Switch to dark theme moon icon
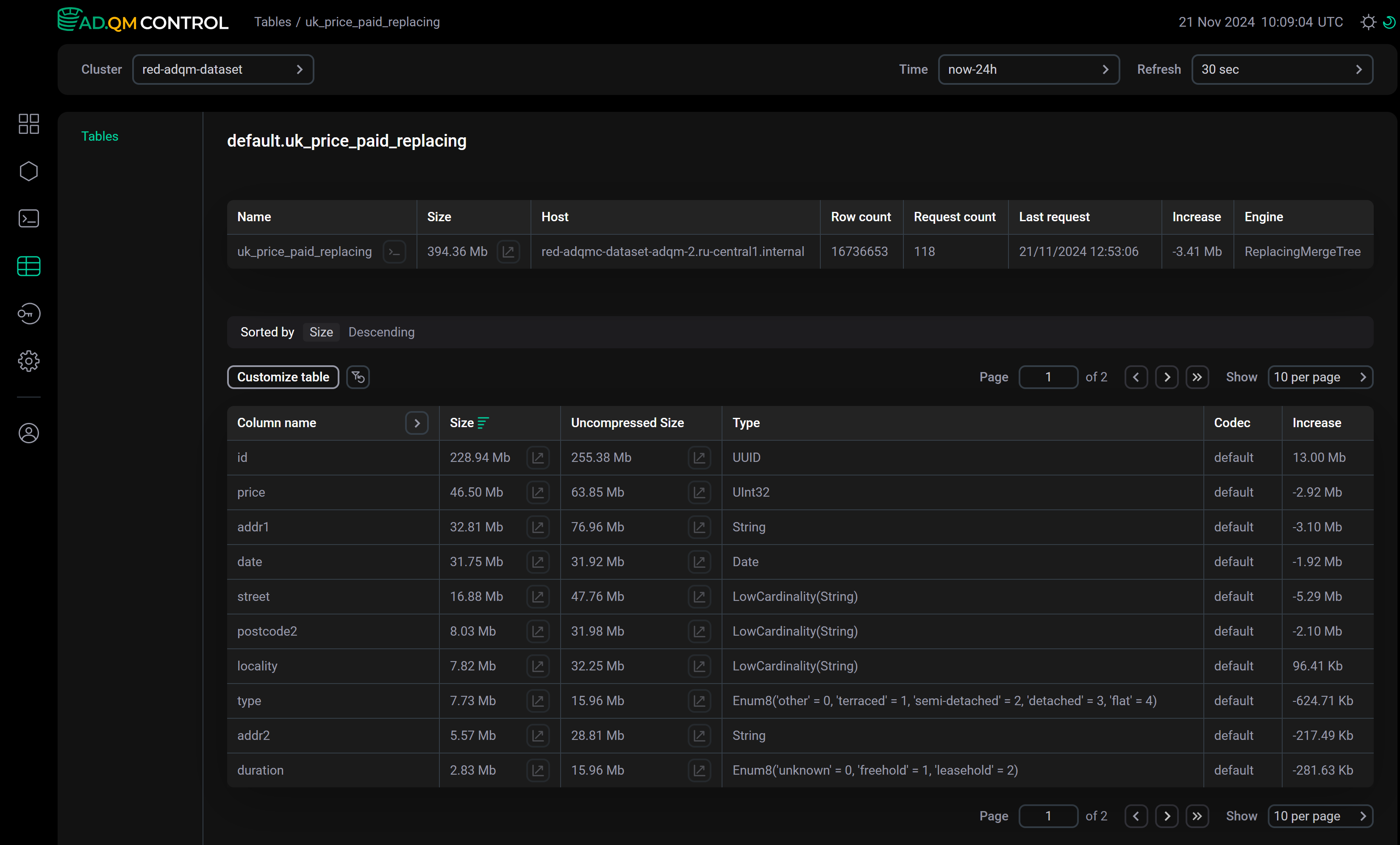This screenshot has height=845, width=1400. (1389, 22)
